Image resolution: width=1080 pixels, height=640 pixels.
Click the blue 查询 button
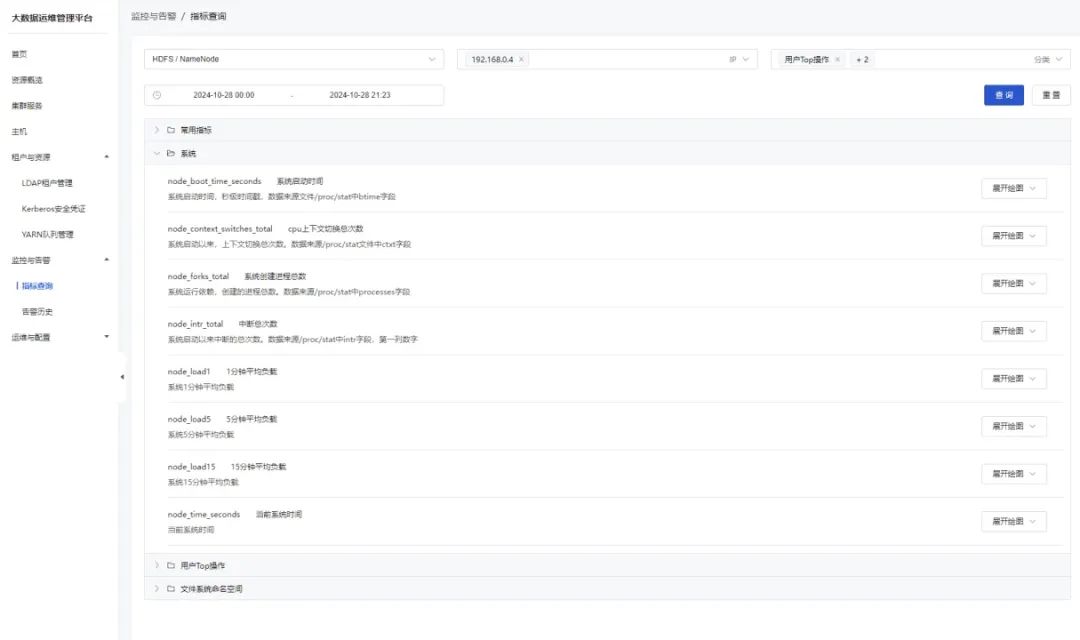tap(1004, 95)
